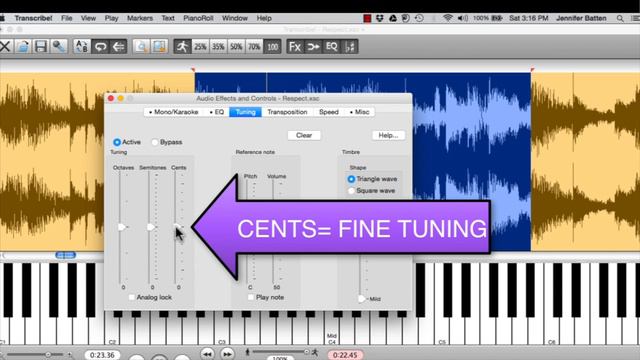Open a file with the folder icon
640x360 pixels.
coord(22,47)
